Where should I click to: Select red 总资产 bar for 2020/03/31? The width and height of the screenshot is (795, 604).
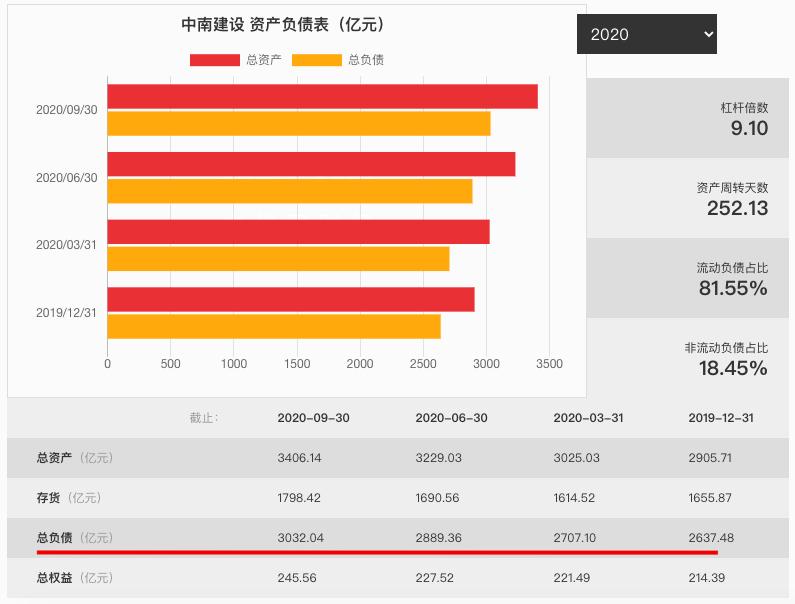299,232
